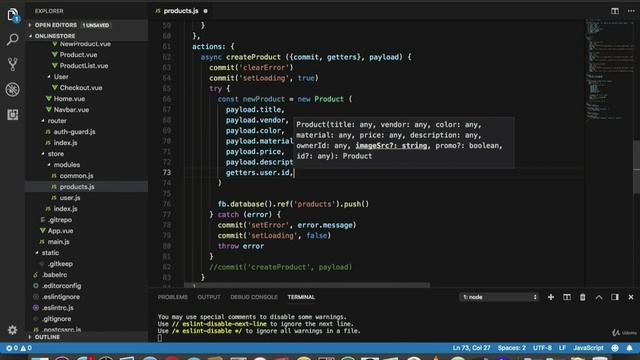The height and width of the screenshot is (360, 640).
Task: Open the Explorer view icon
Action: click(13, 15)
